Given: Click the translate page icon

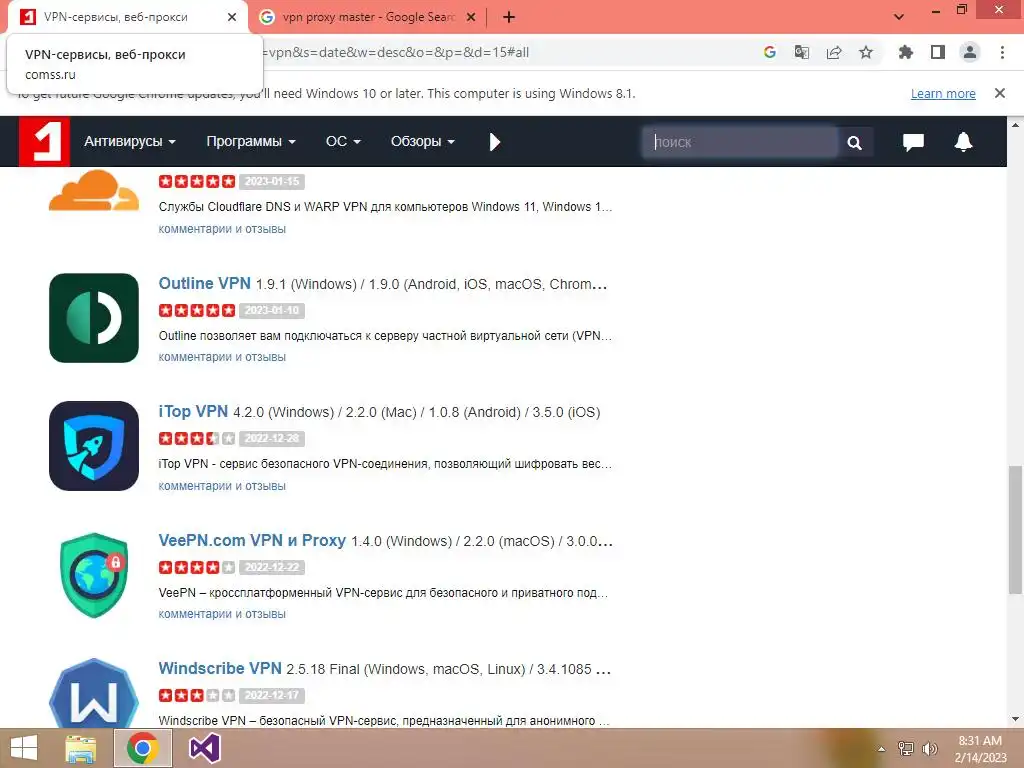Looking at the screenshot, I should pos(802,52).
